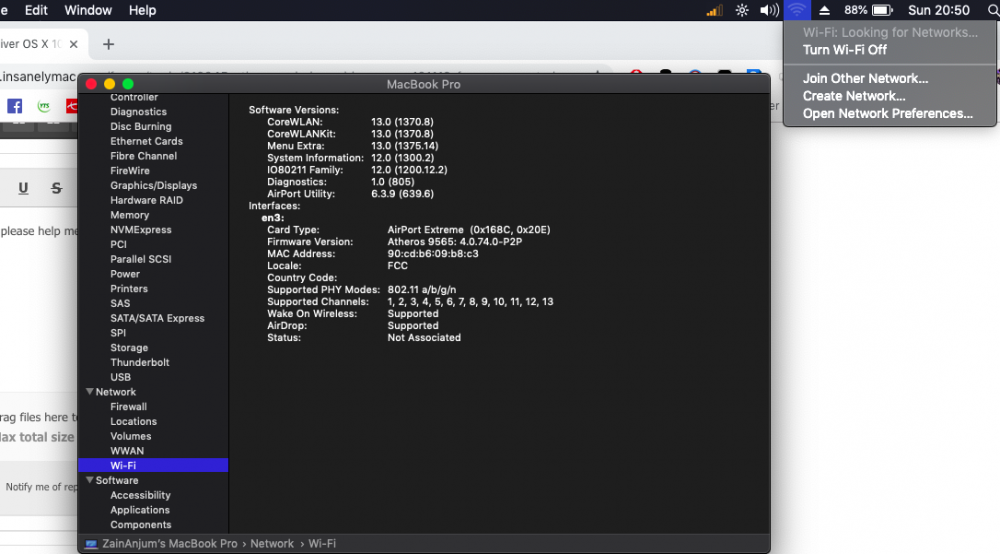Collapse the Software section triangle
The image size is (1000, 554).
coord(89,480)
